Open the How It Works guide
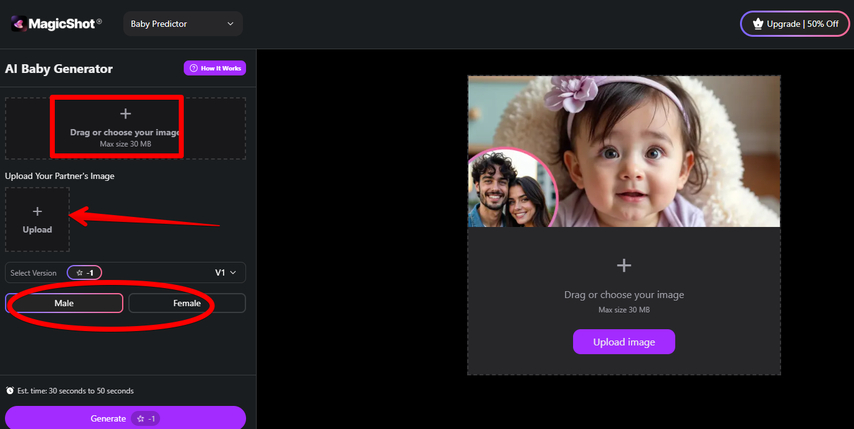Screen dimensions: 854x429 pos(215,68)
